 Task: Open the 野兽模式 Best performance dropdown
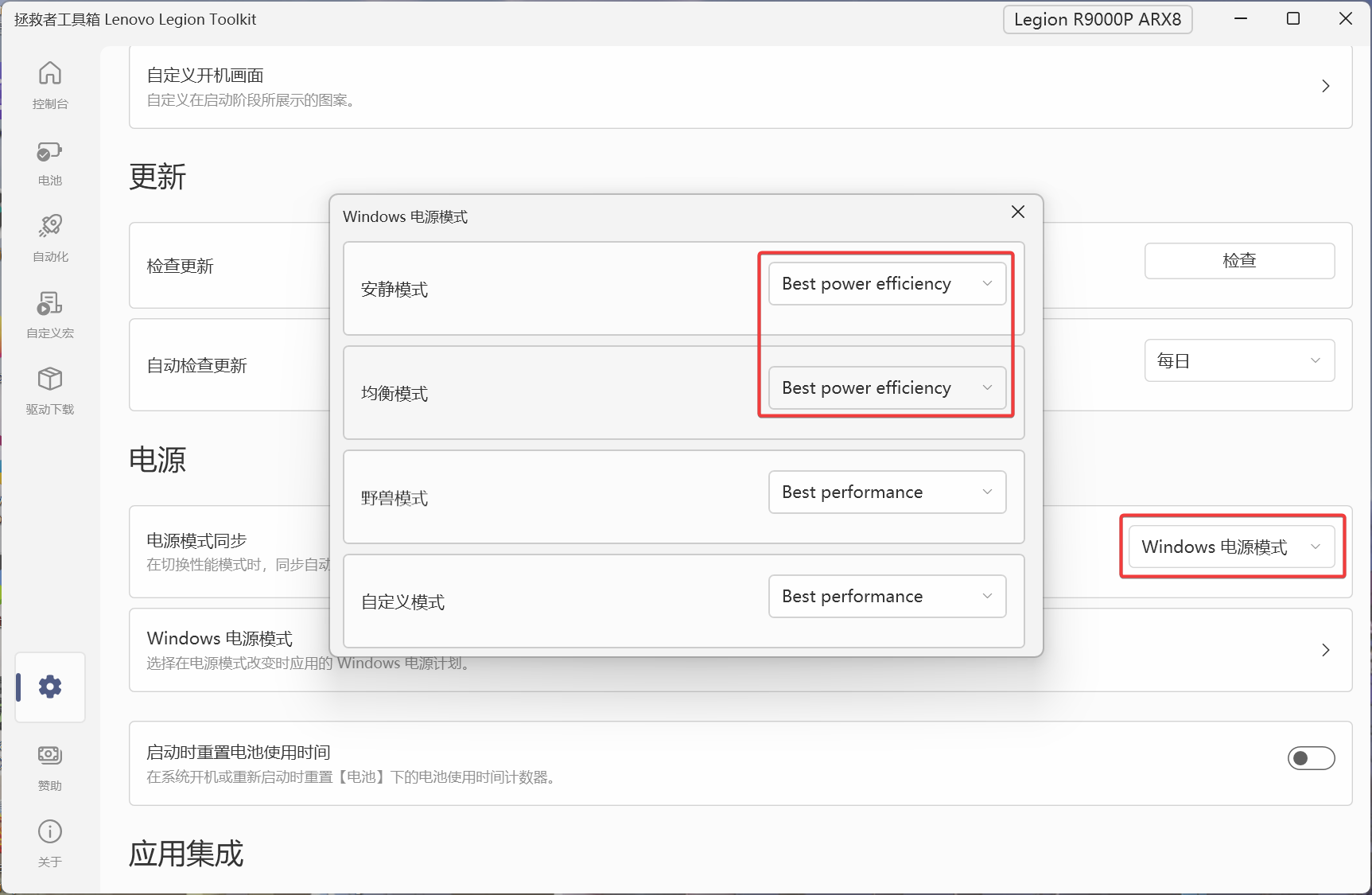pyautogui.click(x=887, y=492)
